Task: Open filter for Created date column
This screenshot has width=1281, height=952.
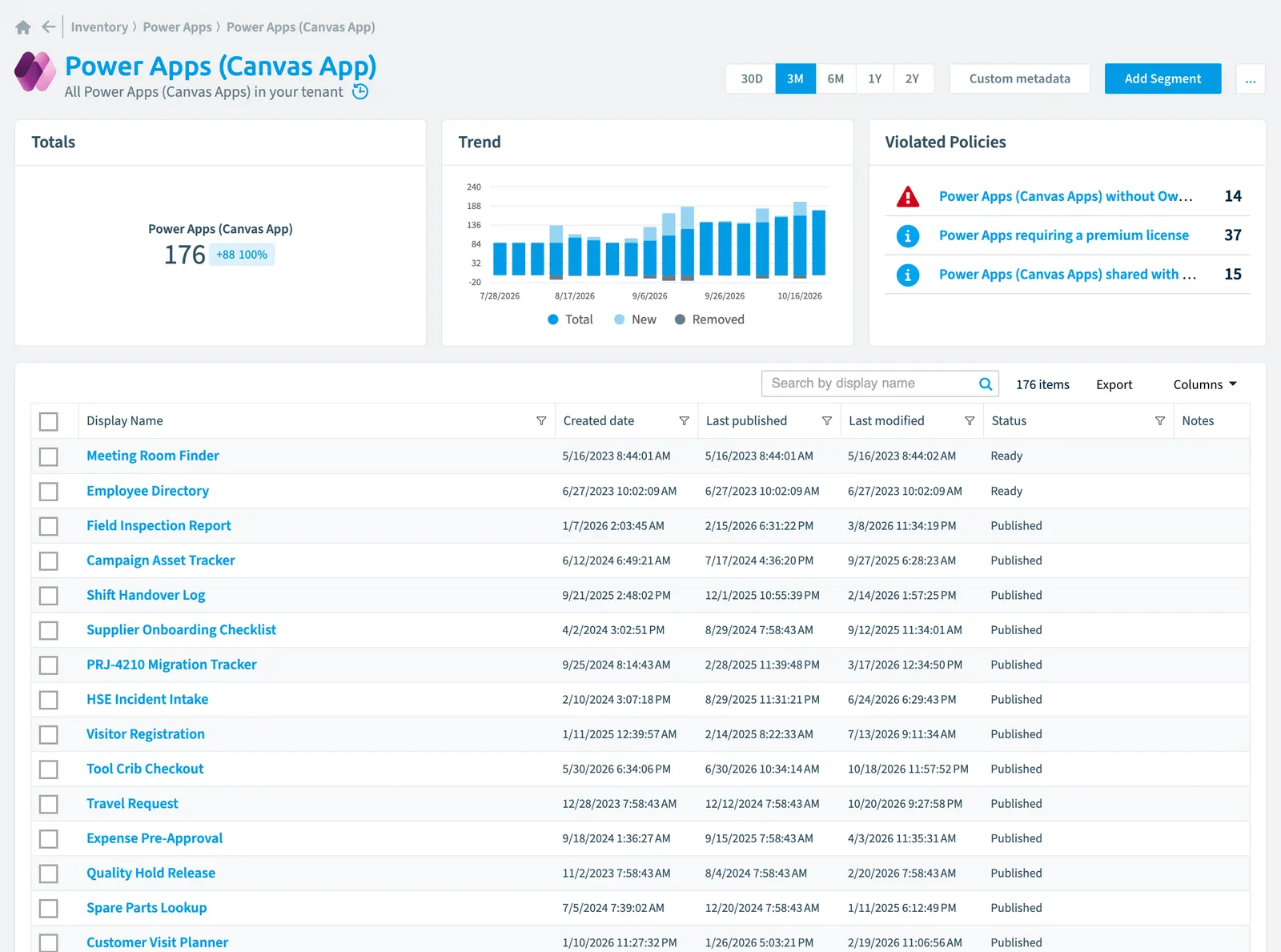Action: [684, 421]
